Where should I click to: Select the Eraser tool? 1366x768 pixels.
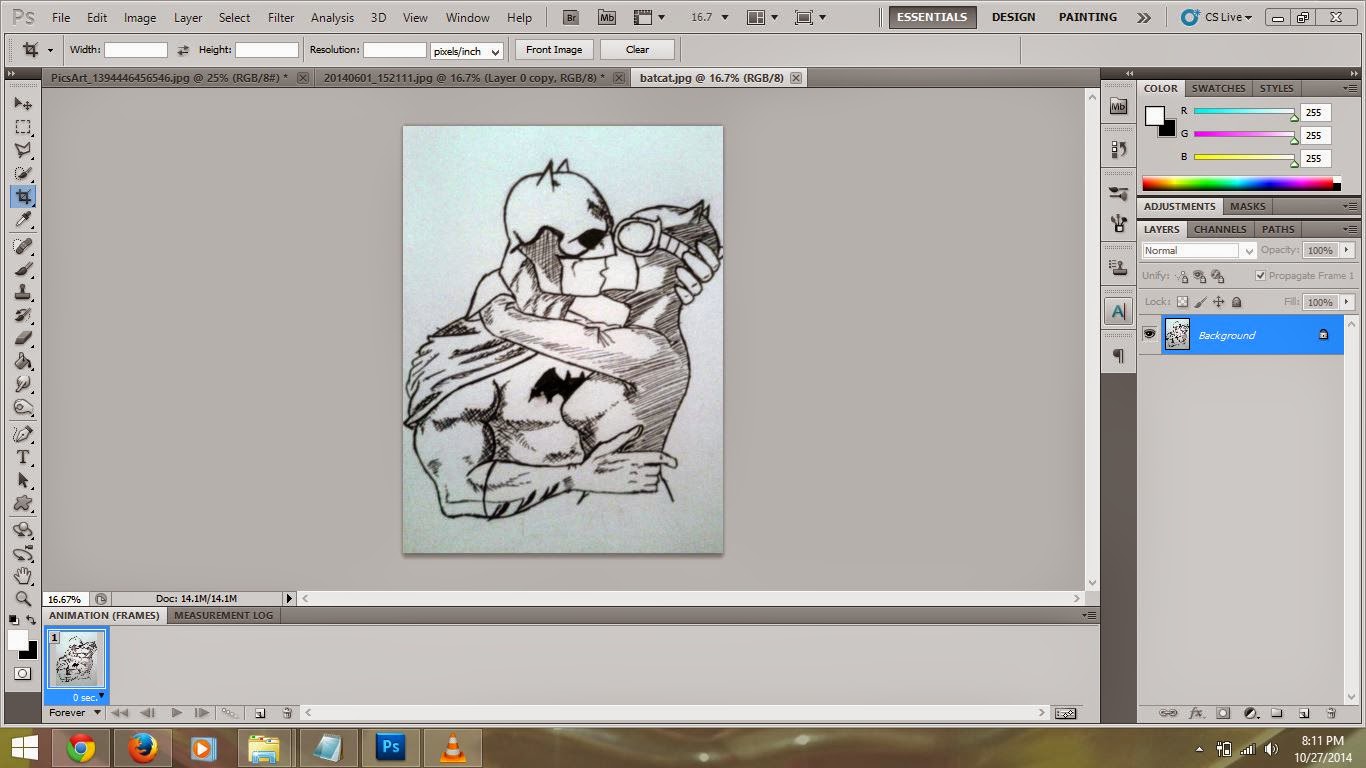(x=23, y=338)
